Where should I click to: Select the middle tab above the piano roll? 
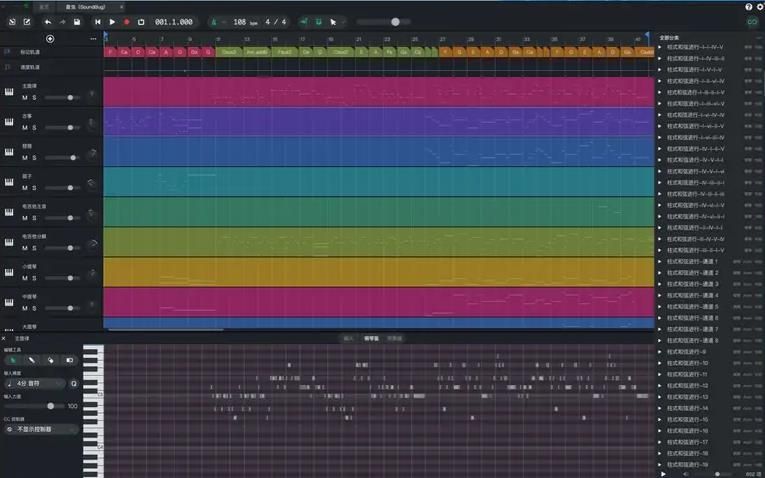tap(371, 338)
